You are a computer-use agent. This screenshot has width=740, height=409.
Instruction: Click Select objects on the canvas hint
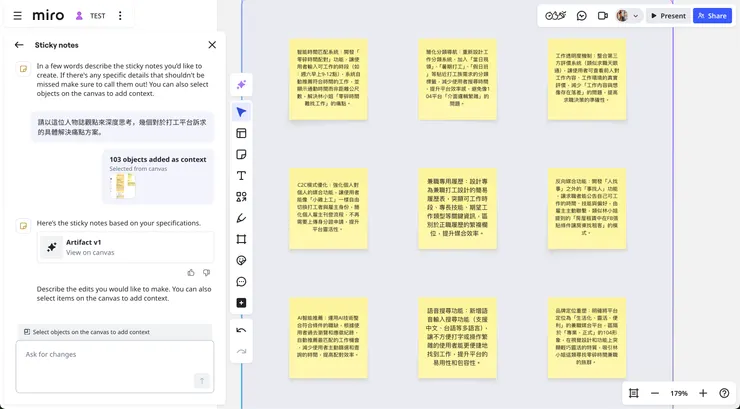(x=115, y=332)
